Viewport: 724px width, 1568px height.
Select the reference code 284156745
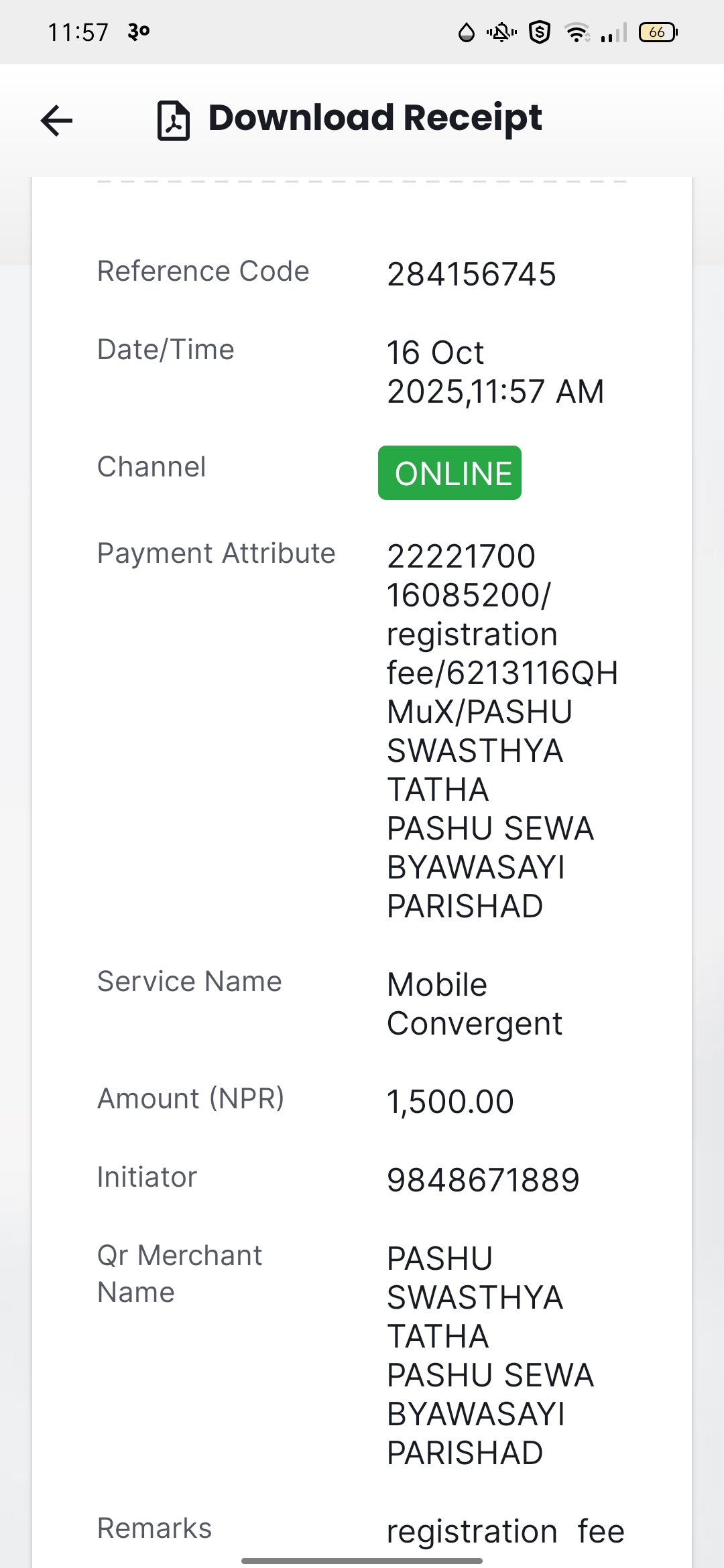(x=471, y=275)
